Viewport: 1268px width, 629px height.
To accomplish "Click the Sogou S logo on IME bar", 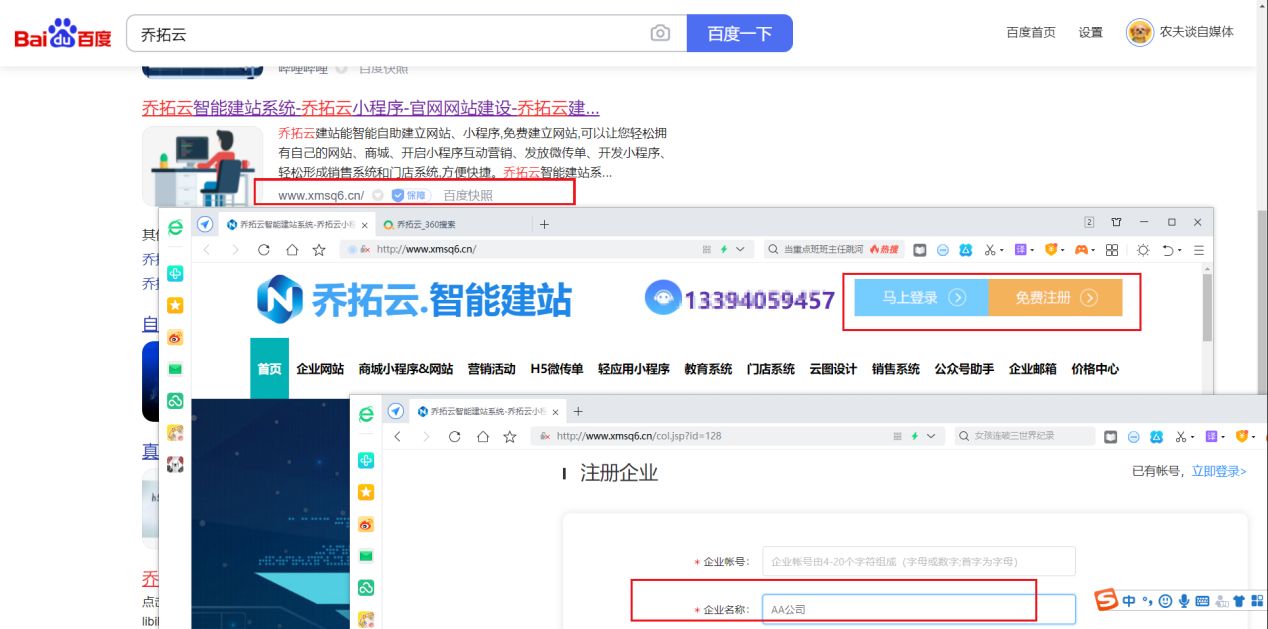I will pos(1106,600).
